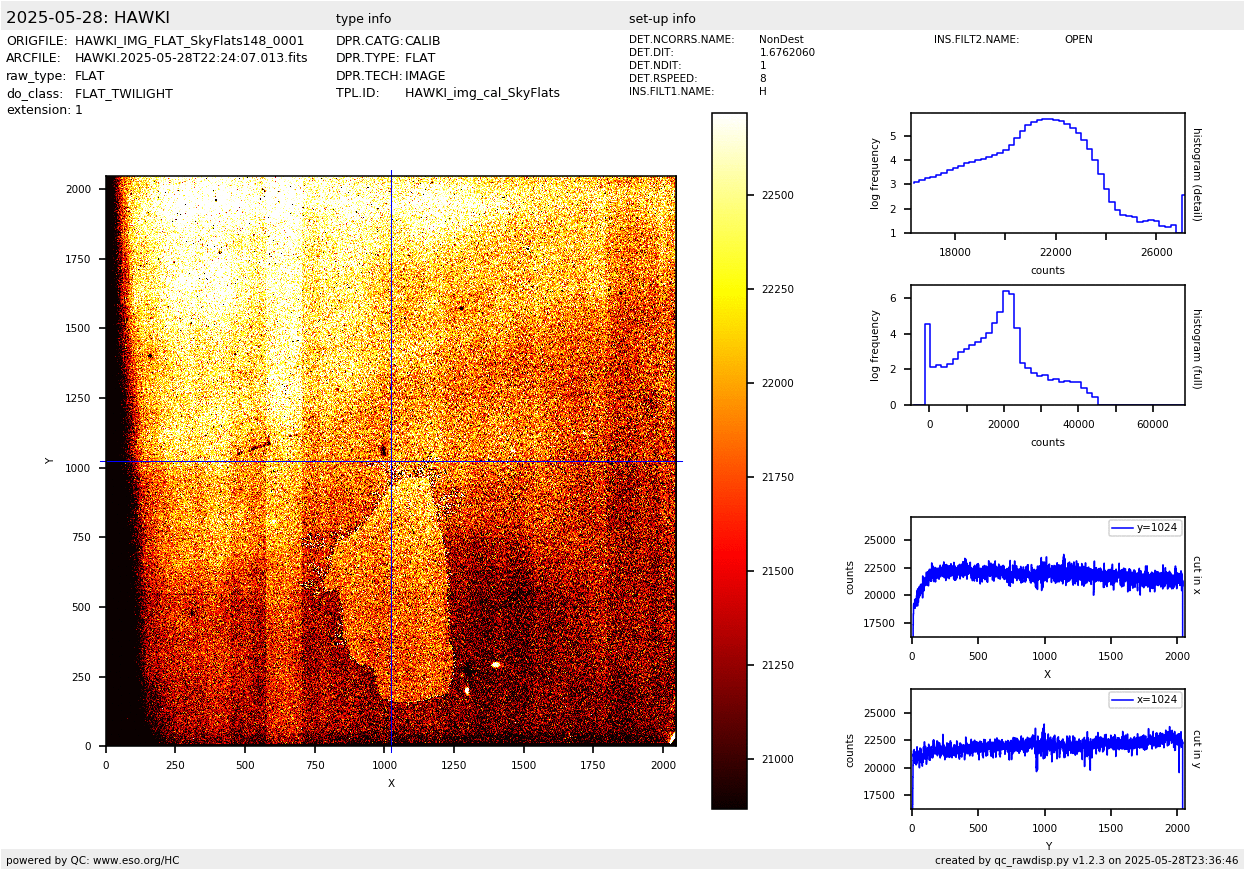This screenshot has height=870, width=1245.
Task: Click the vertical color scale bar
Action: [729, 460]
